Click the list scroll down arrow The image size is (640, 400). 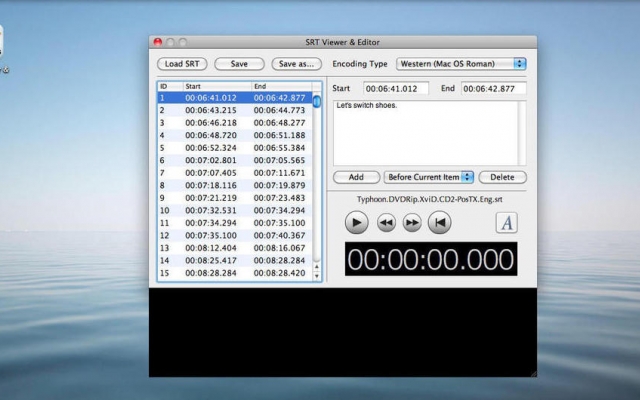point(317,276)
